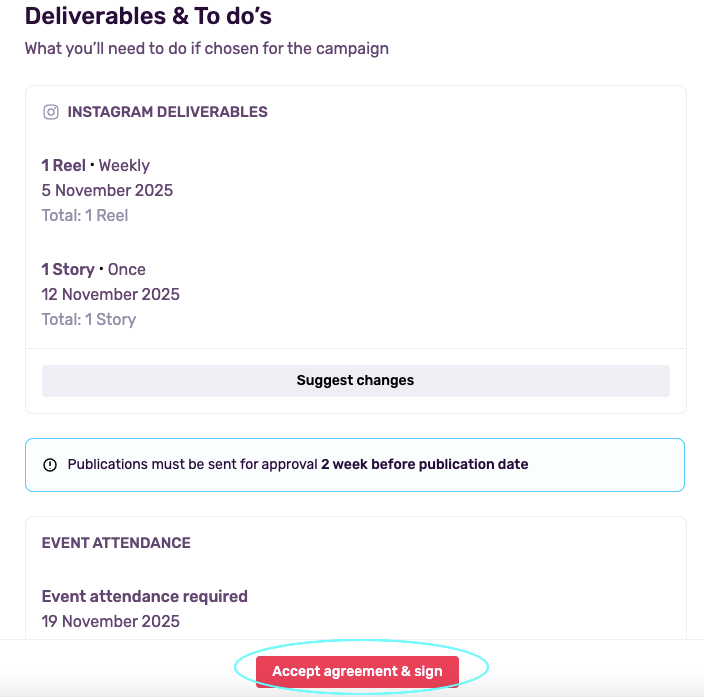704x697 pixels.
Task: Click the campaign requirements subtitle text
Action: pos(206,48)
